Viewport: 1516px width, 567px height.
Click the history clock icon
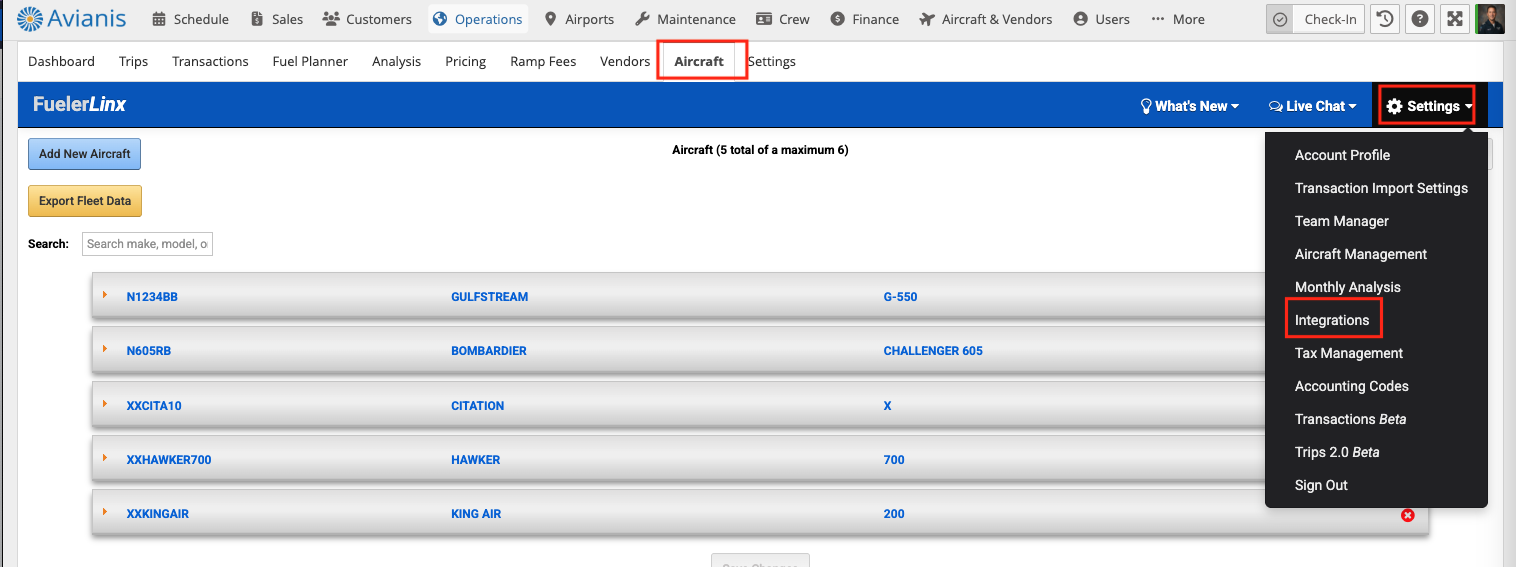[x=1384, y=19]
